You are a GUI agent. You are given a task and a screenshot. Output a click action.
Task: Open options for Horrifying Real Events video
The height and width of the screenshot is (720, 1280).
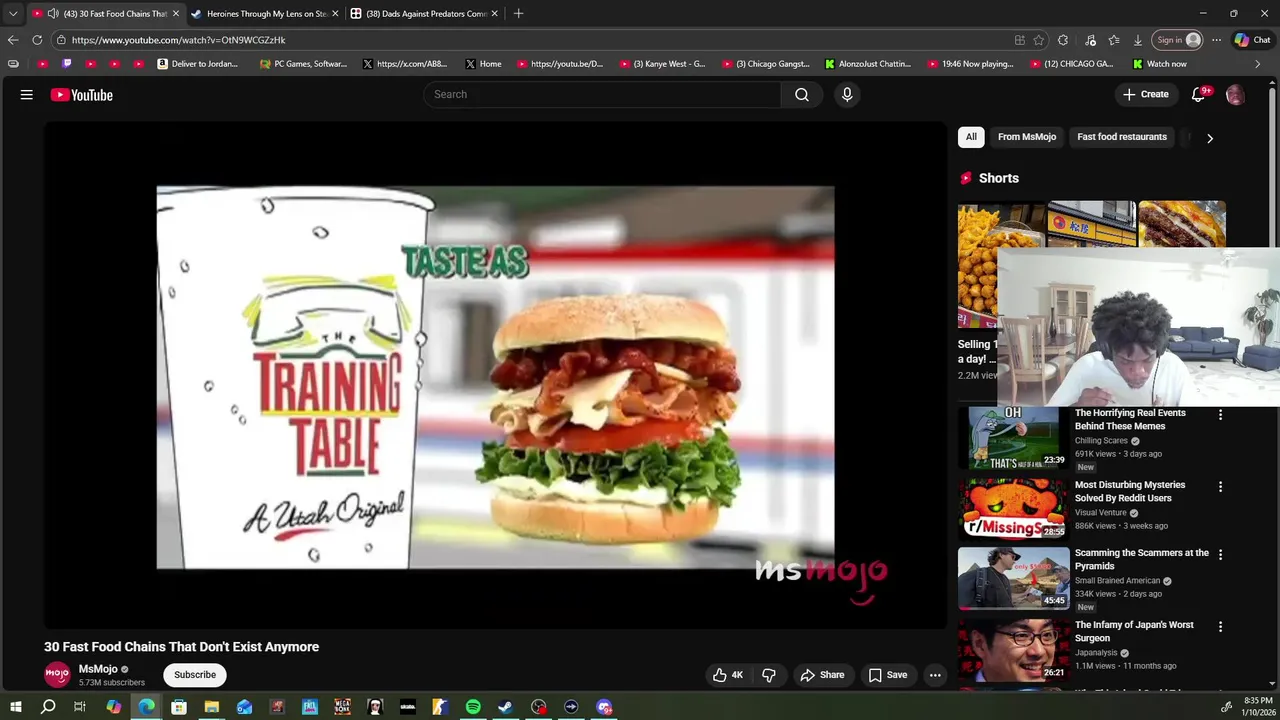click(1220, 414)
